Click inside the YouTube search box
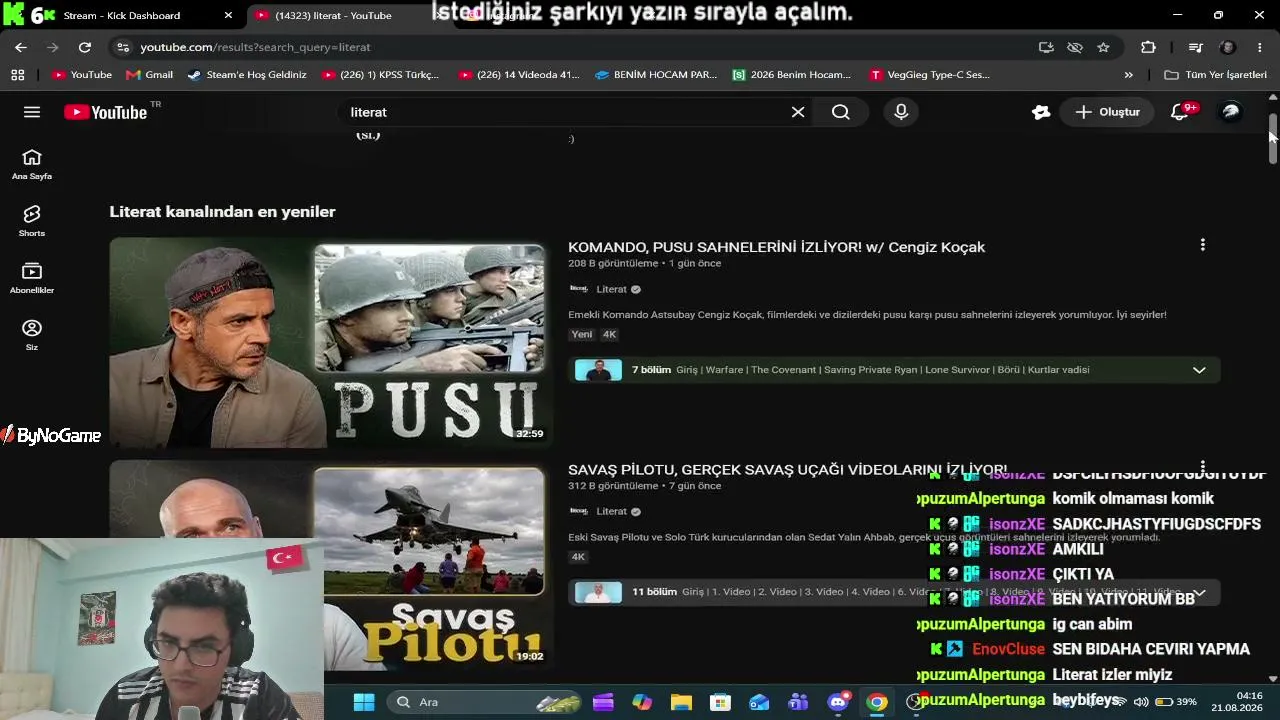 pos(565,112)
